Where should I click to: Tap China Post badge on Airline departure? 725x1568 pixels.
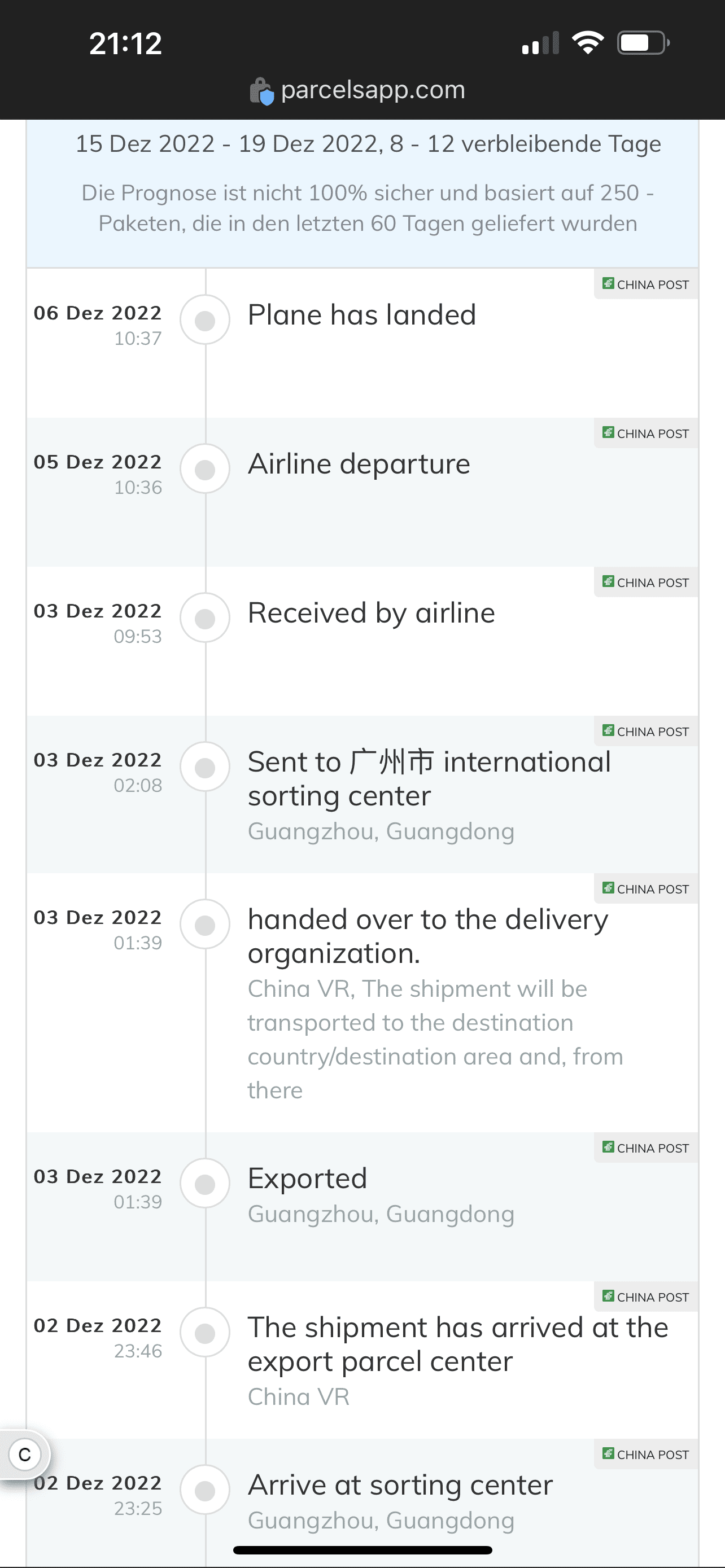click(x=646, y=433)
